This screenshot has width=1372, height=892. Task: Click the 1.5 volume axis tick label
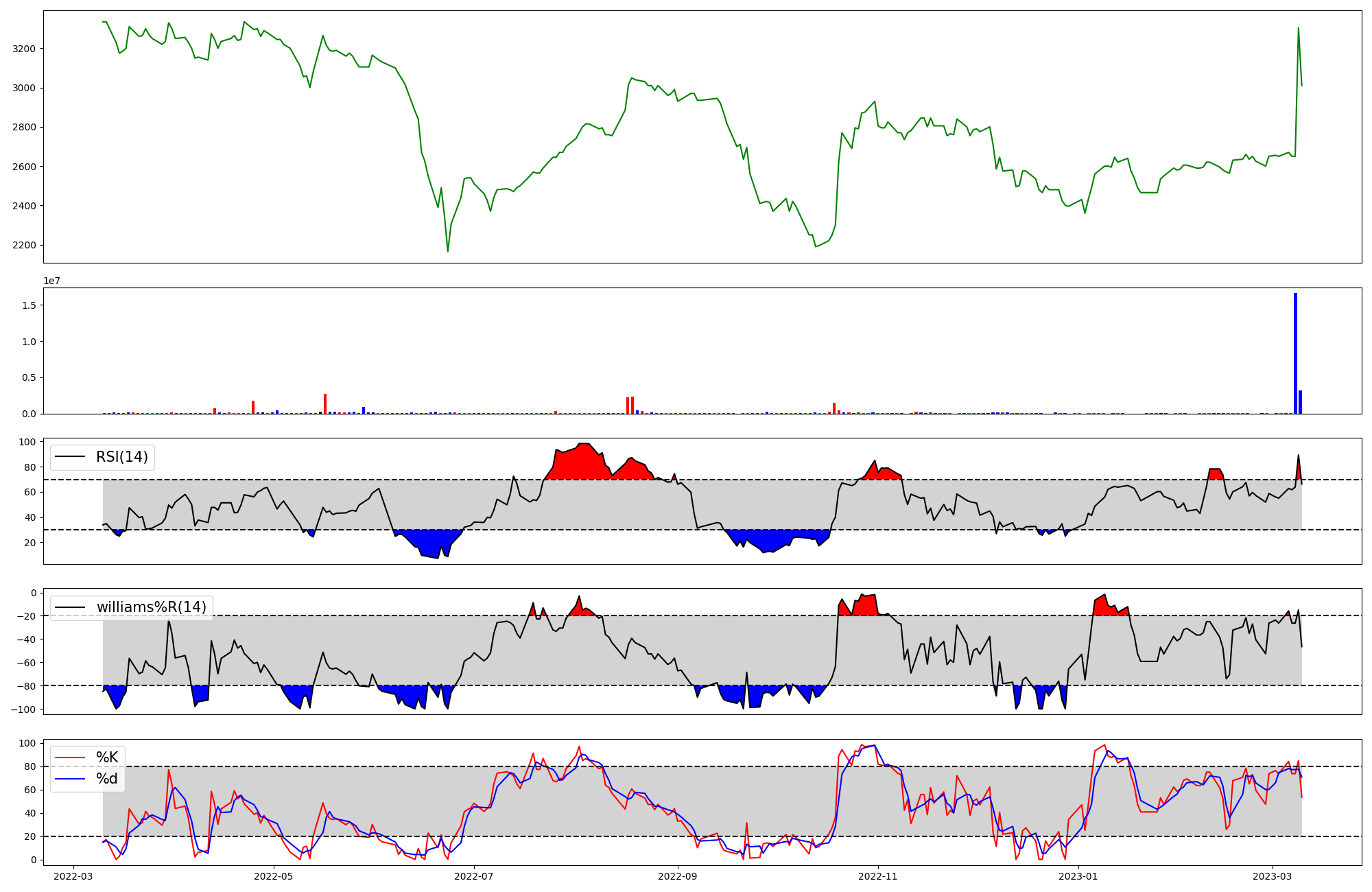pos(30,305)
